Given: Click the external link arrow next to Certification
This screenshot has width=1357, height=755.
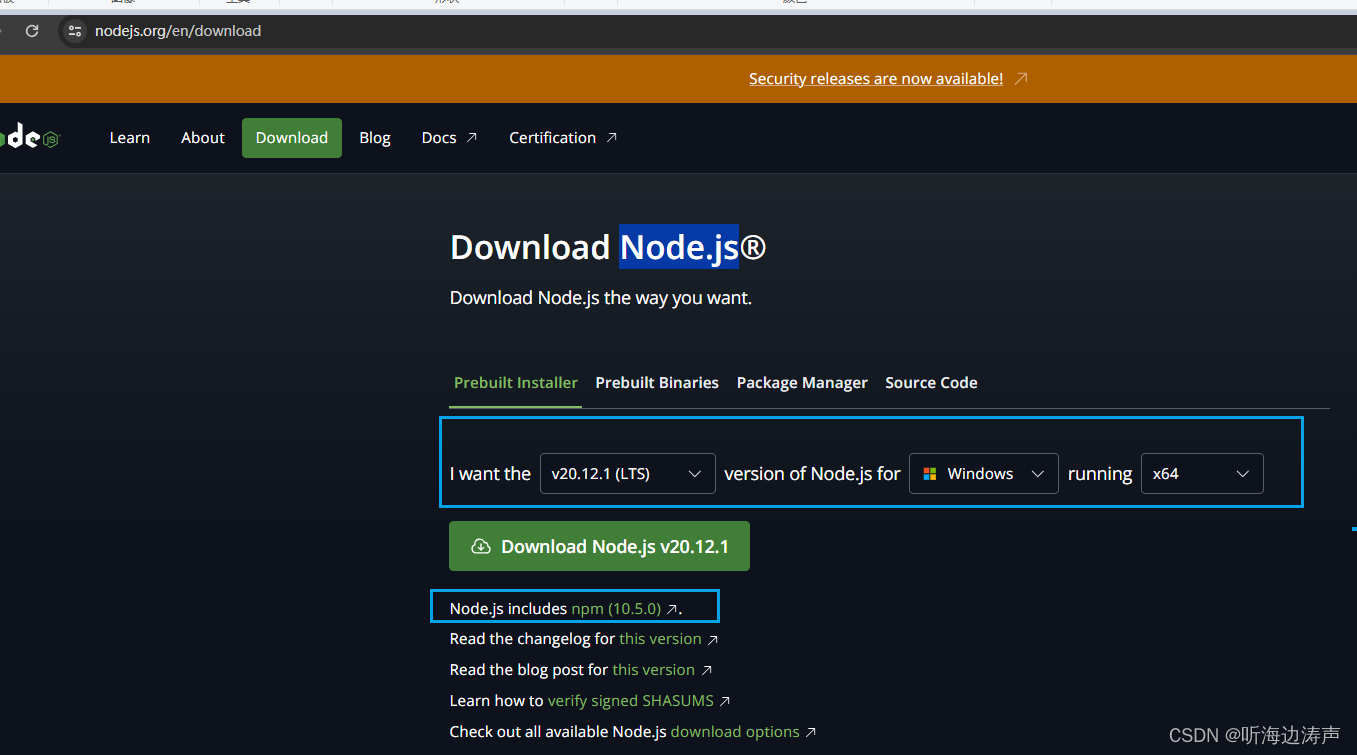Looking at the screenshot, I should click(608, 136).
